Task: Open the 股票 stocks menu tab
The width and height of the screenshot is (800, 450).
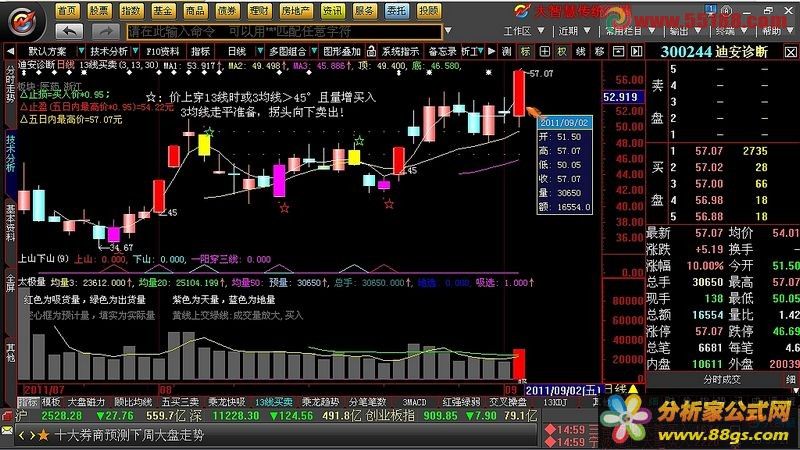Action: (x=99, y=10)
